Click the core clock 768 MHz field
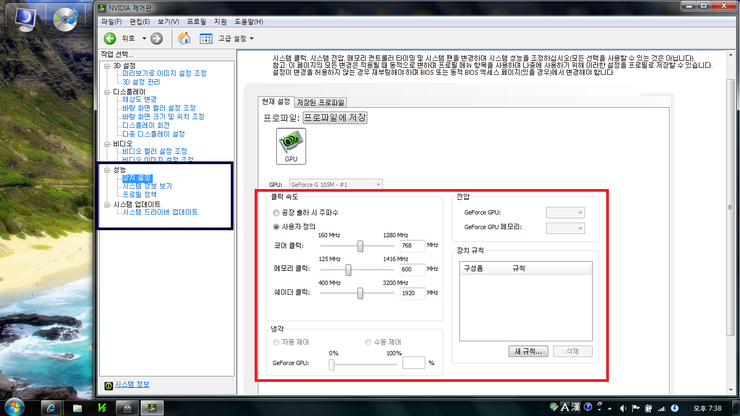Screen dimensions: 740x416 412,246
